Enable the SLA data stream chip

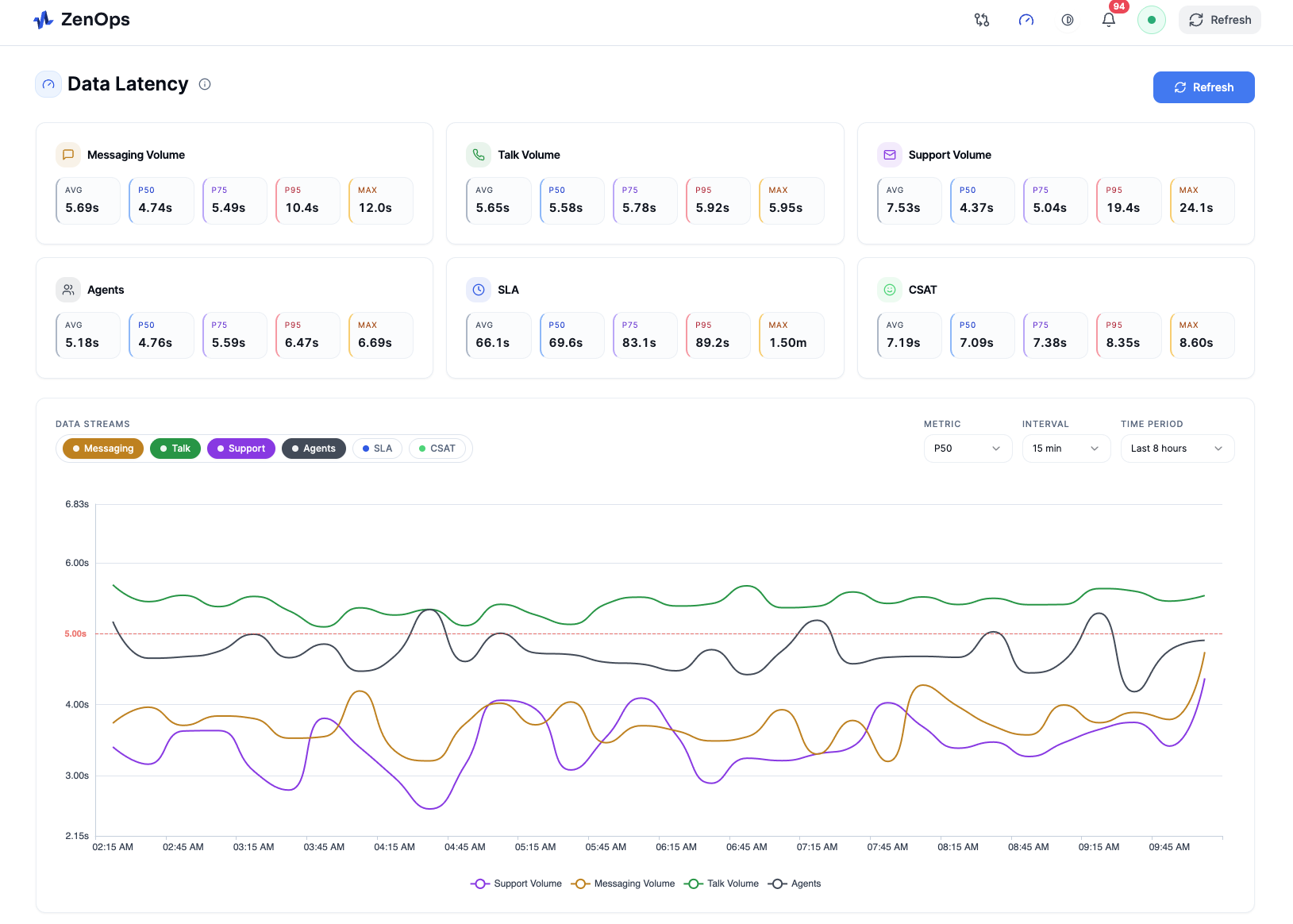[x=378, y=449]
